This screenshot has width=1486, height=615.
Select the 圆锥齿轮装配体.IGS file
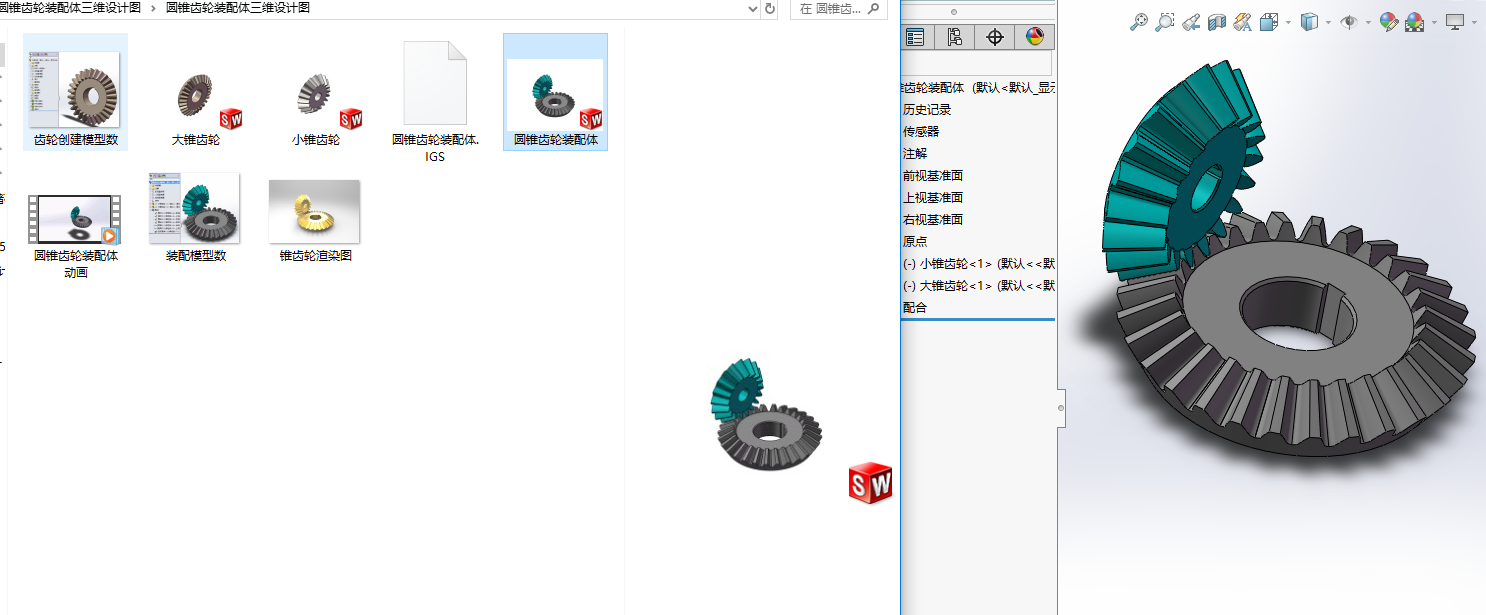pyautogui.click(x=435, y=101)
